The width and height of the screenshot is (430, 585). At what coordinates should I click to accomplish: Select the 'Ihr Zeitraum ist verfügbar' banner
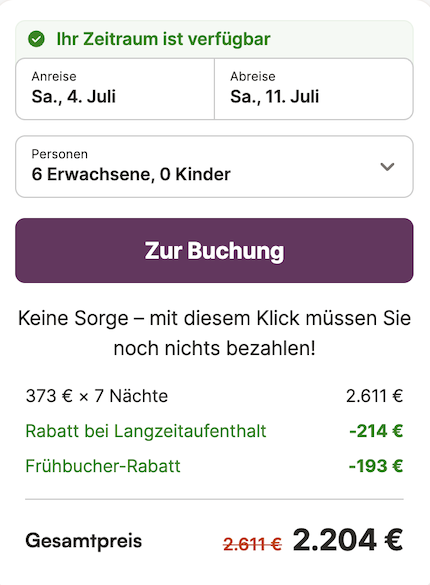(x=214, y=39)
